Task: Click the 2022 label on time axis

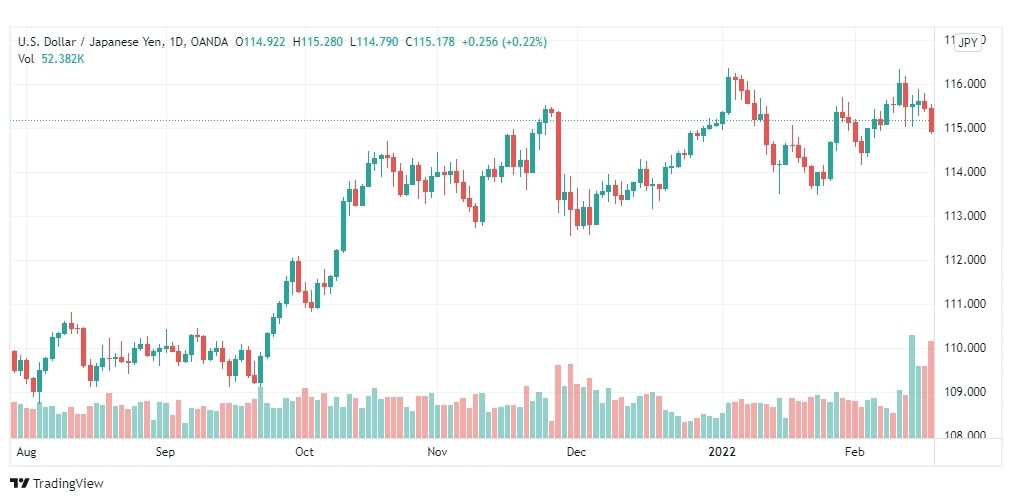Action: click(x=721, y=451)
